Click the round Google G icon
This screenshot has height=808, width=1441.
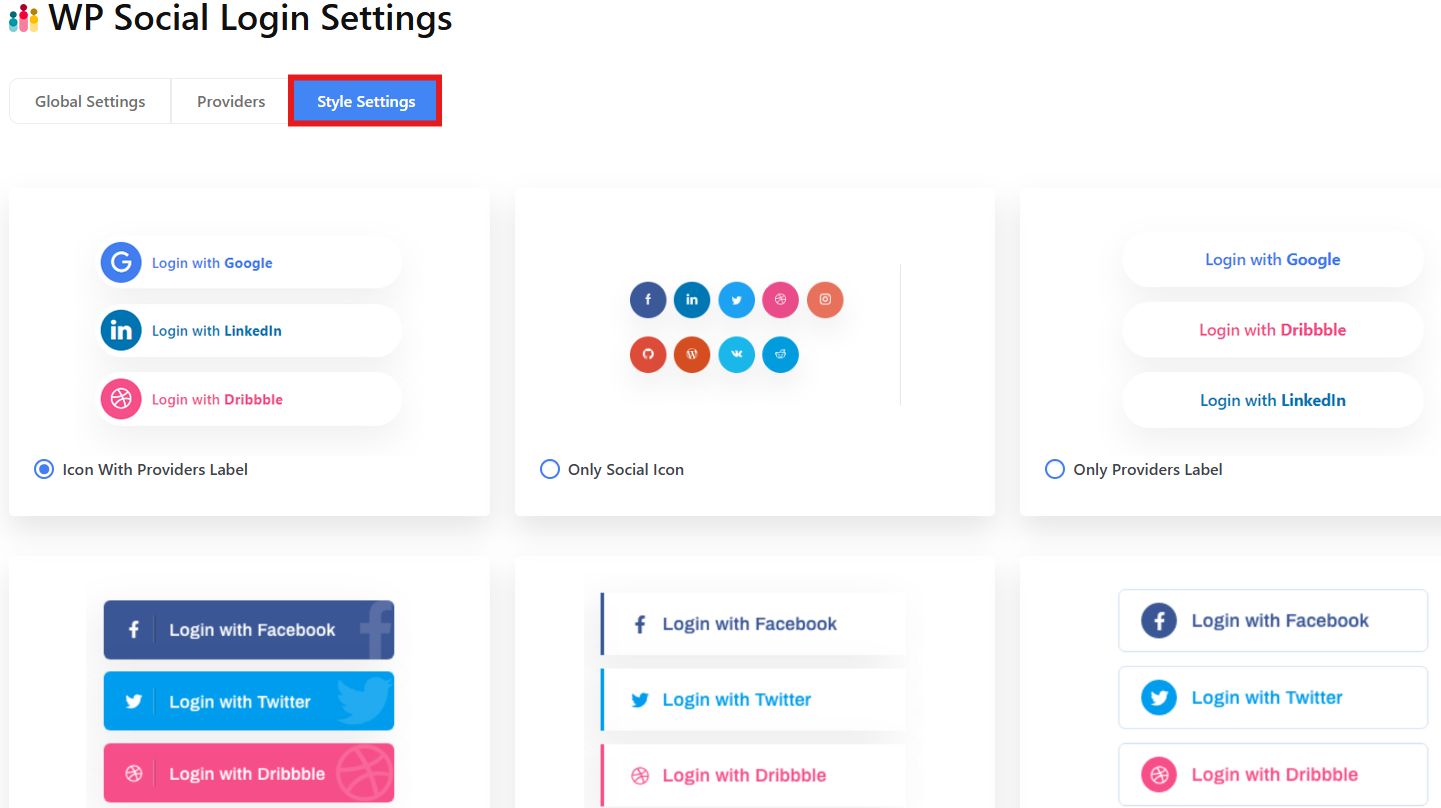coord(121,263)
